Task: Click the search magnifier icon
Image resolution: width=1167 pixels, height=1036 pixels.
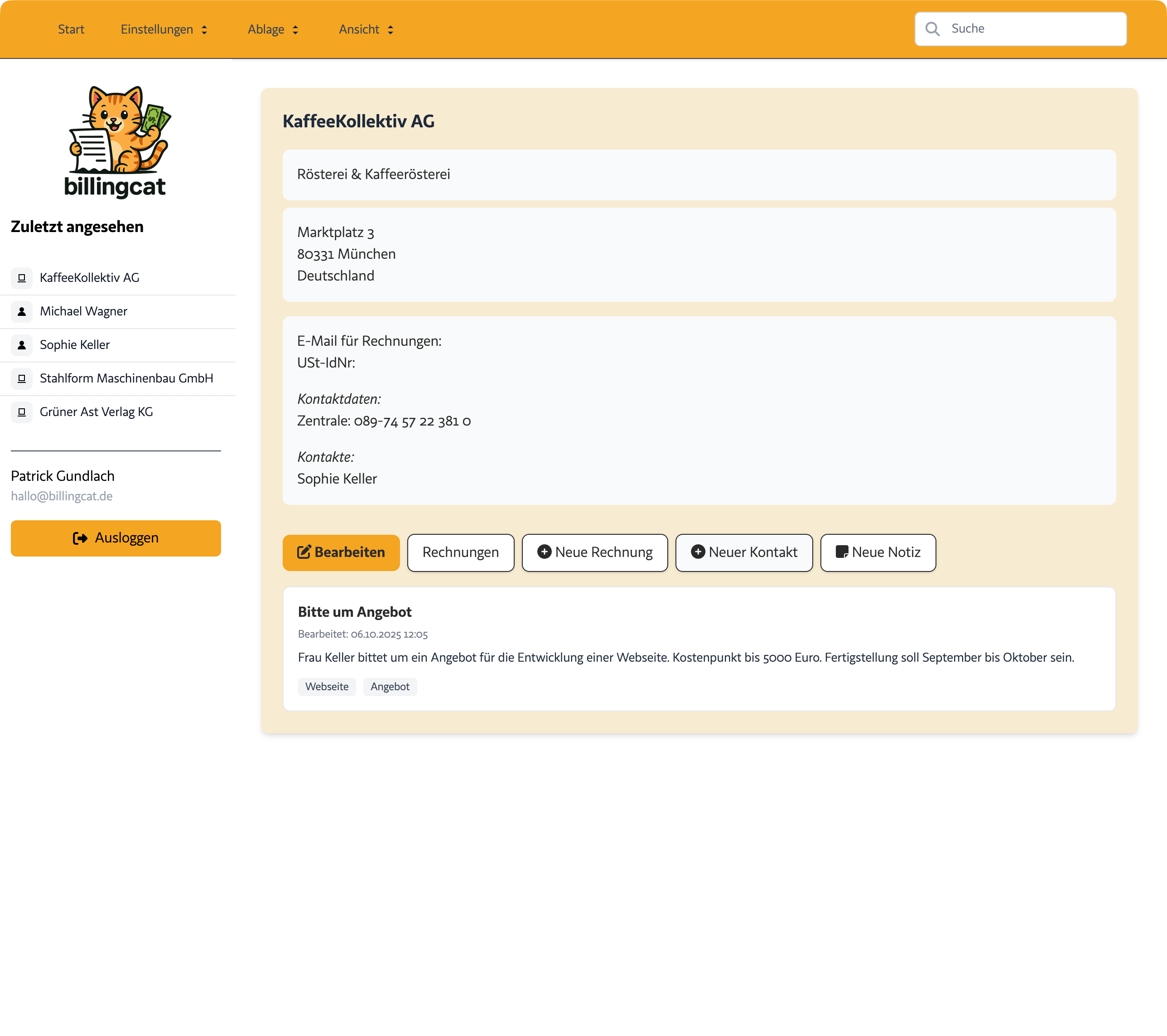Action: pyautogui.click(x=932, y=29)
